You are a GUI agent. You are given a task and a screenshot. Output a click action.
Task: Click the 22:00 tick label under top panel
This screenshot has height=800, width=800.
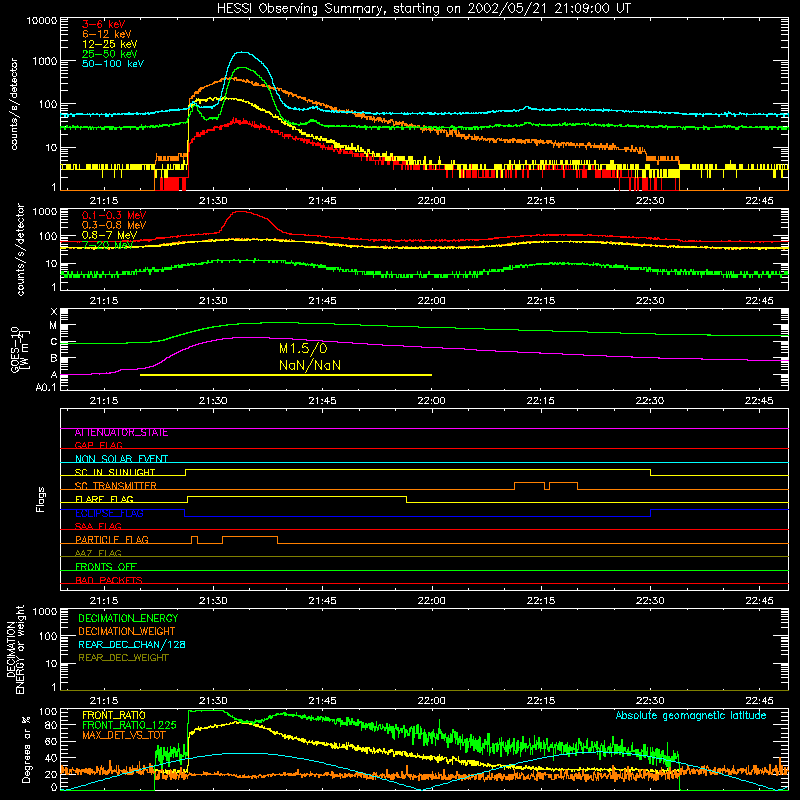(x=432, y=201)
